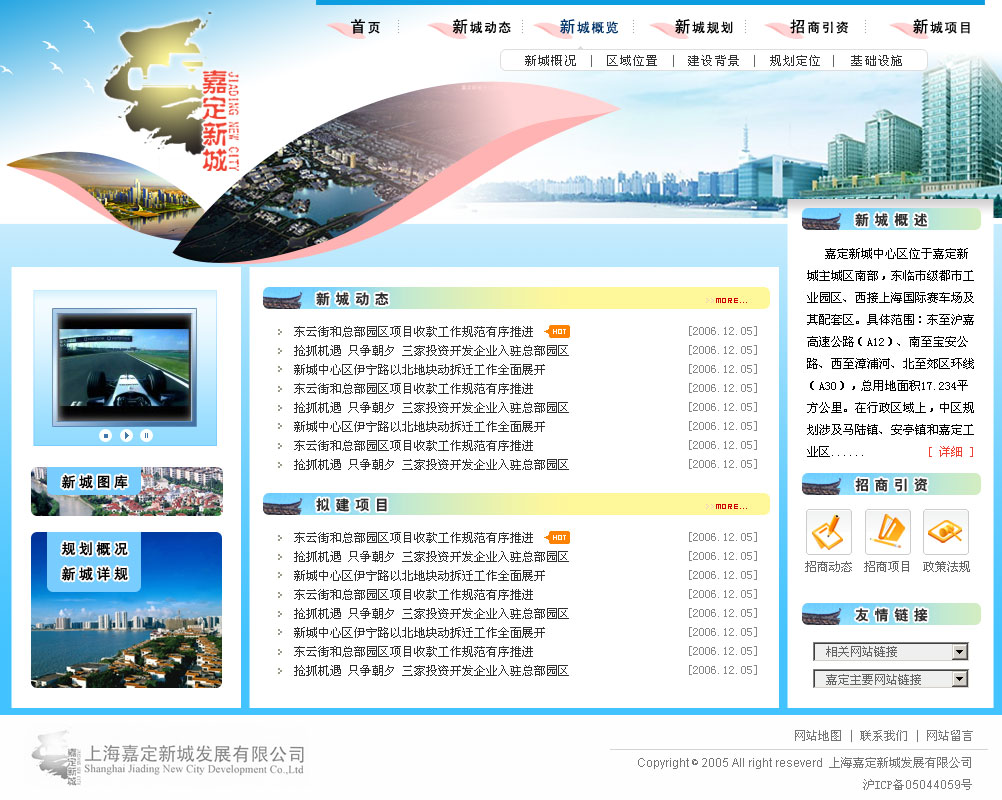Viewport: 1002px width, 800px height.
Task: Click MORE in the 新城动态 header
Action: [731, 300]
